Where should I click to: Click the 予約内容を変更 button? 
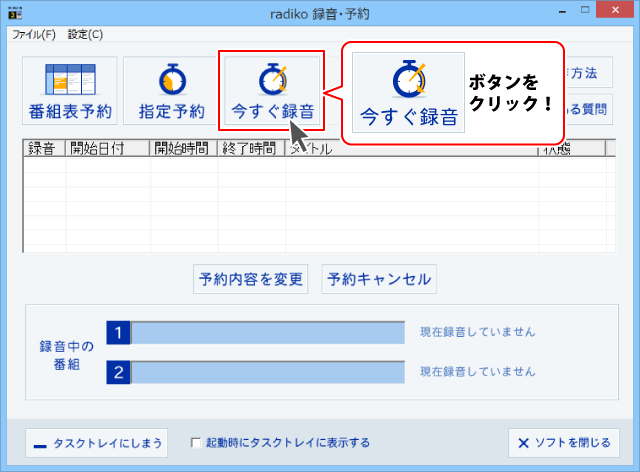251,279
